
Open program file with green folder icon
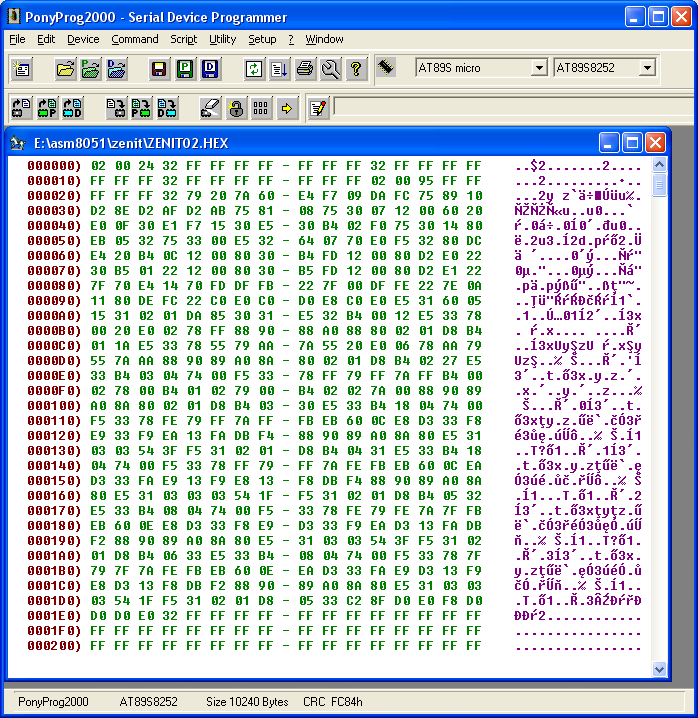[91, 69]
